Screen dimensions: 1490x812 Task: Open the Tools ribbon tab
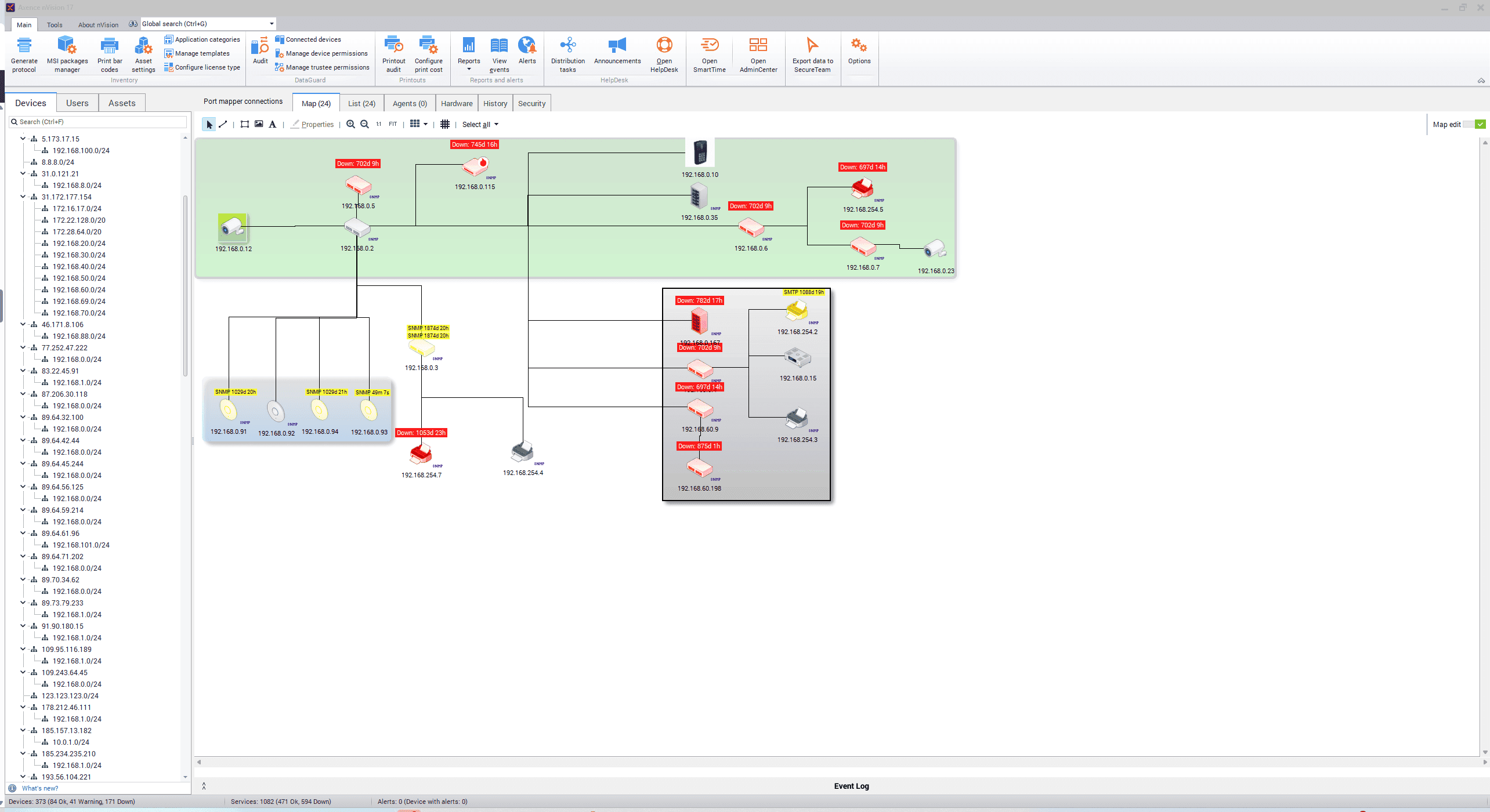[x=55, y=25]
